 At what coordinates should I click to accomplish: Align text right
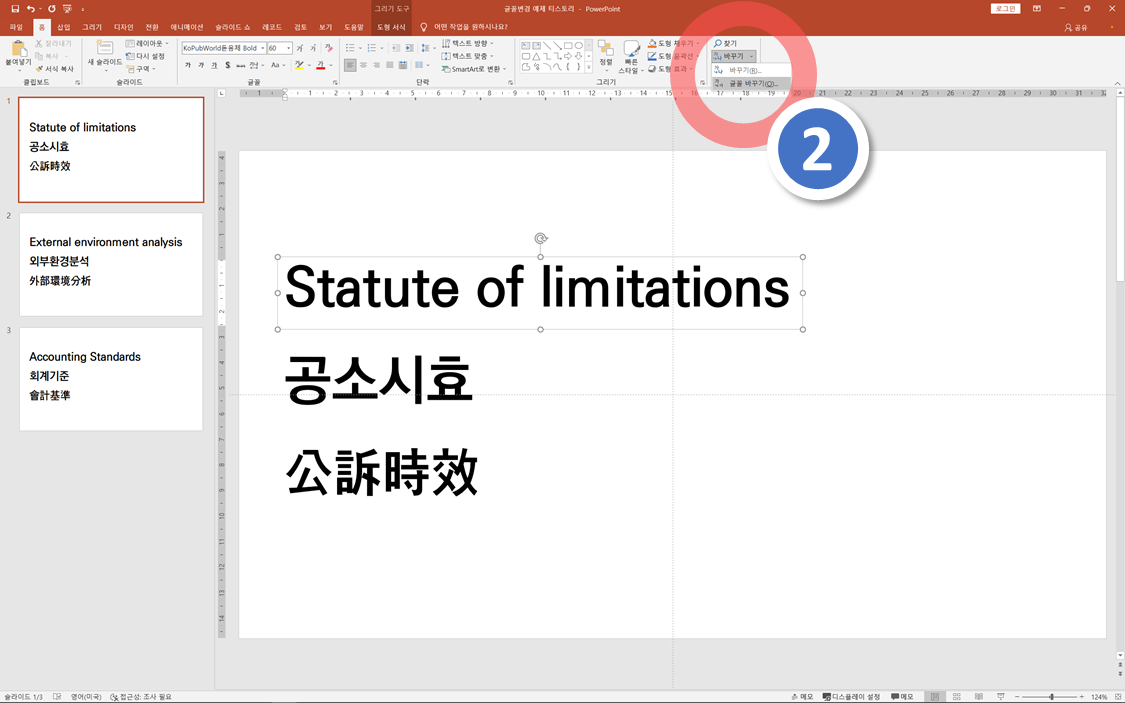(x=376, y=65)
